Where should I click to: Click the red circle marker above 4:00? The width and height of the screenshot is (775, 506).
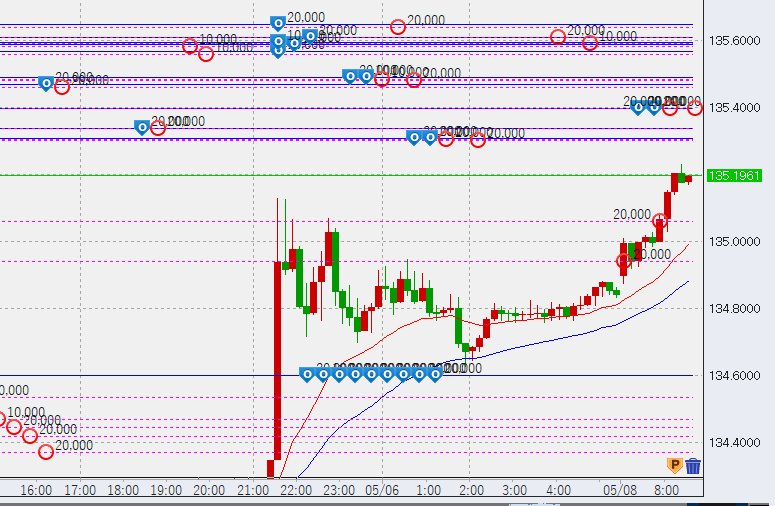558,37
